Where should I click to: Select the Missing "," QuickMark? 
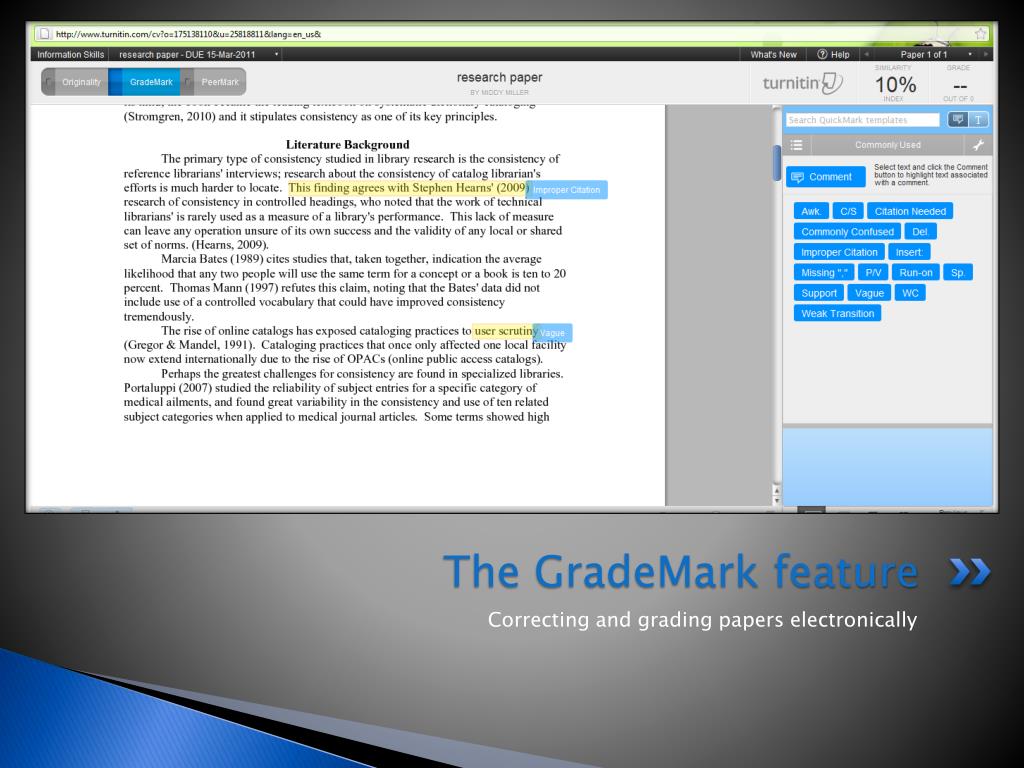[x=824, y=272]
